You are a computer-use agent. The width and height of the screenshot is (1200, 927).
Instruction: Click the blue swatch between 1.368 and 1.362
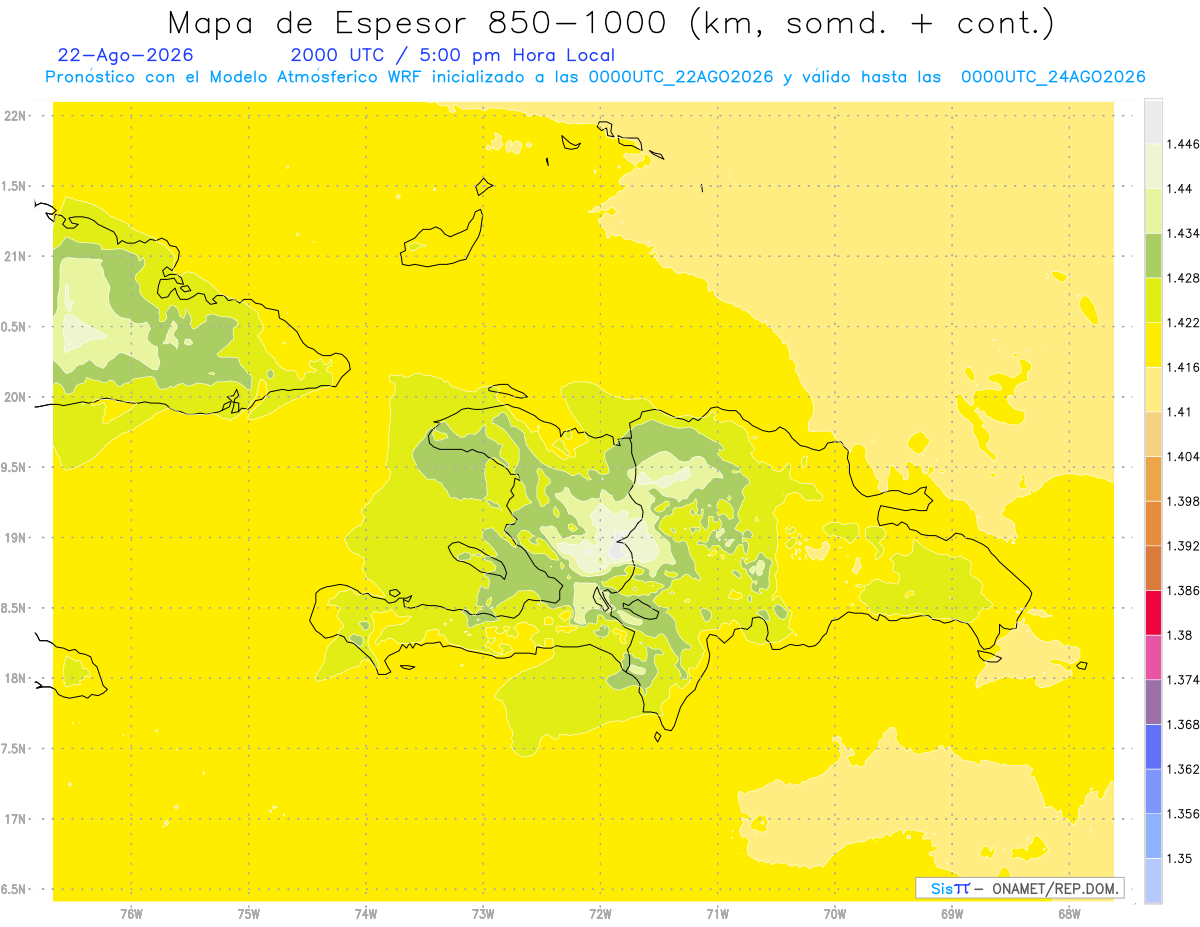pyautogui.click(x=1153, y=746)
